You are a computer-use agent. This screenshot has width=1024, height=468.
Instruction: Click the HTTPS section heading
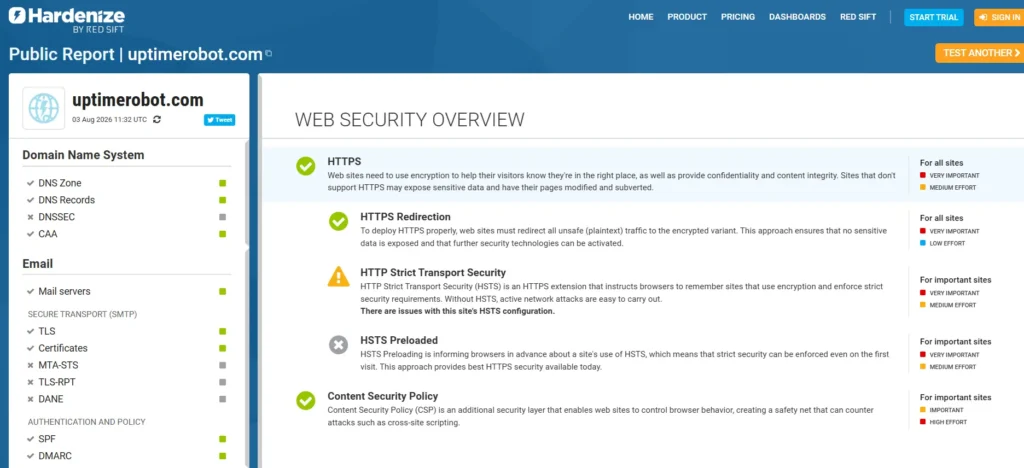344,161
